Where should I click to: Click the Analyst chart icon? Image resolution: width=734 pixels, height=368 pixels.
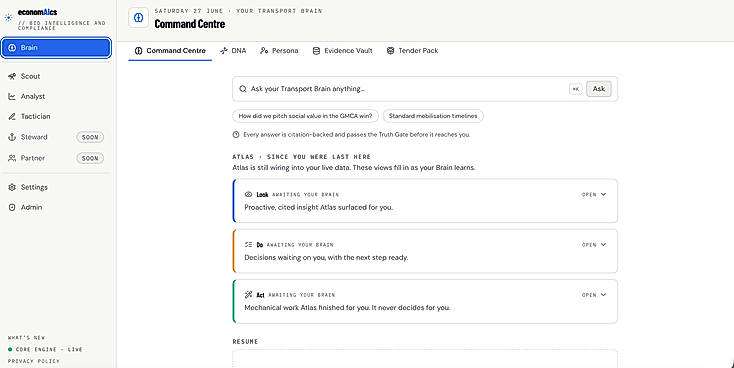pyautogui.click(x=12, y=96)
